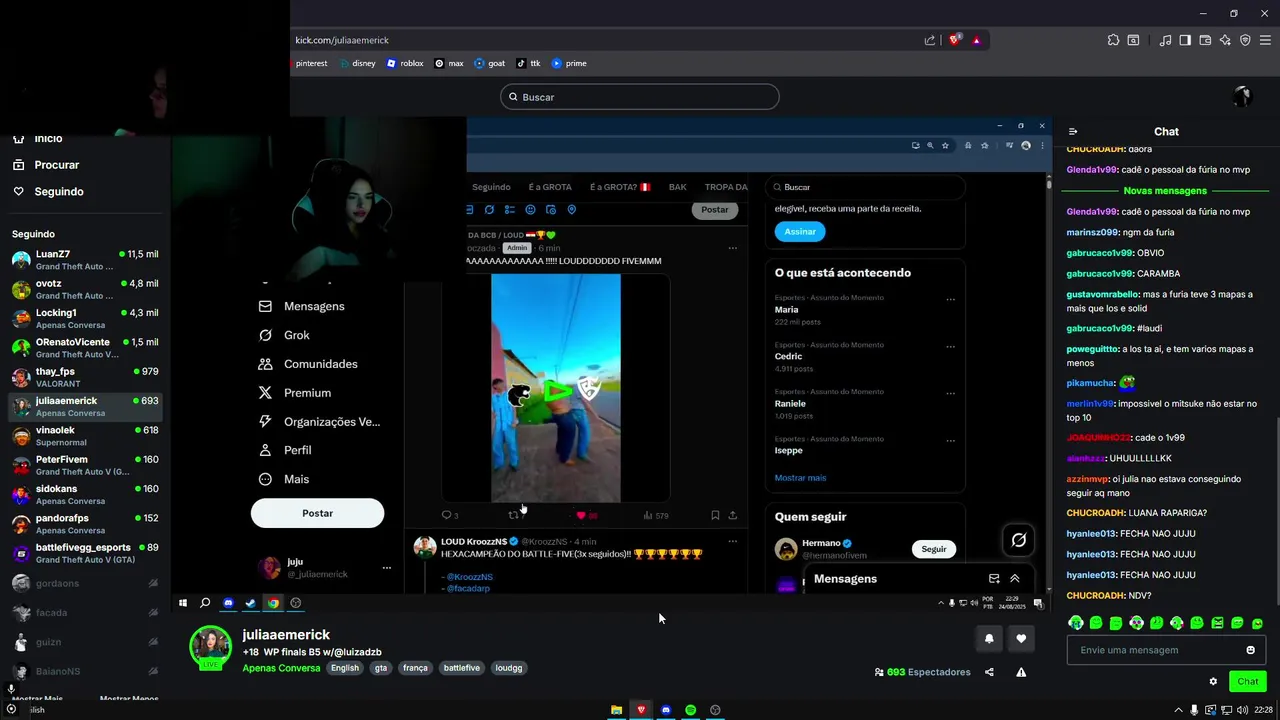This screenshot has height=720, width=1280.
Task: Click the Novas mensagens divider in chat
Action: [1165, 190]
